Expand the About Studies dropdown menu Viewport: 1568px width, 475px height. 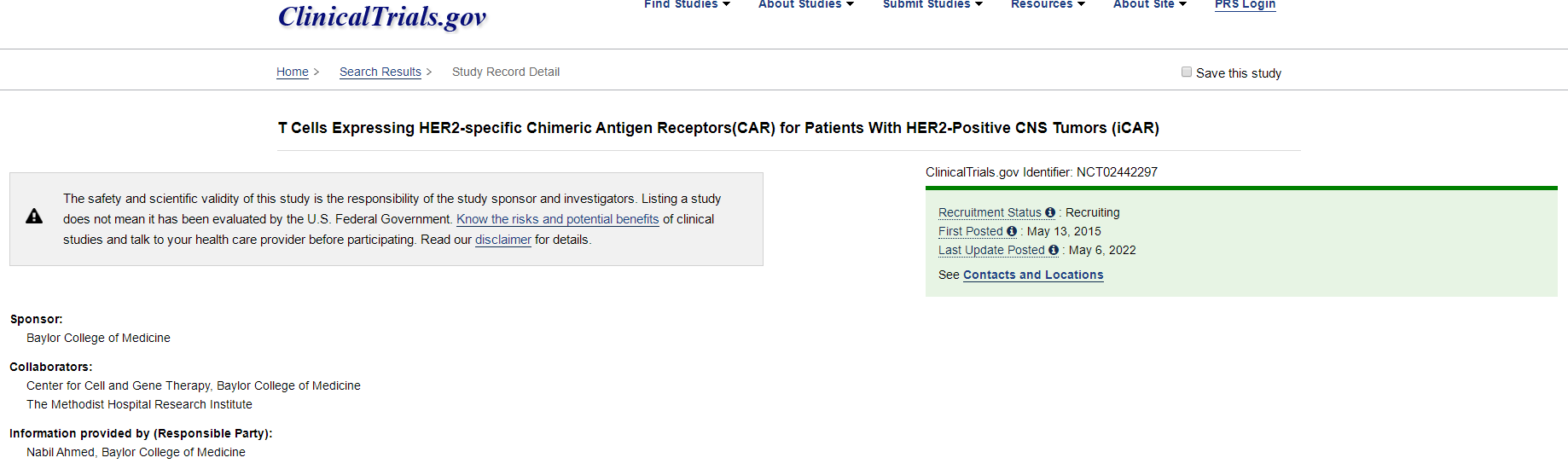(x=805, y=5)
